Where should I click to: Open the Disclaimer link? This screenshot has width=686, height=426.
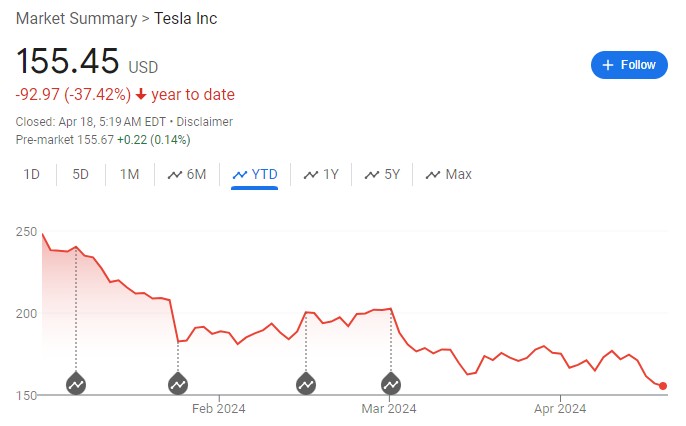[x=204, y=122]
